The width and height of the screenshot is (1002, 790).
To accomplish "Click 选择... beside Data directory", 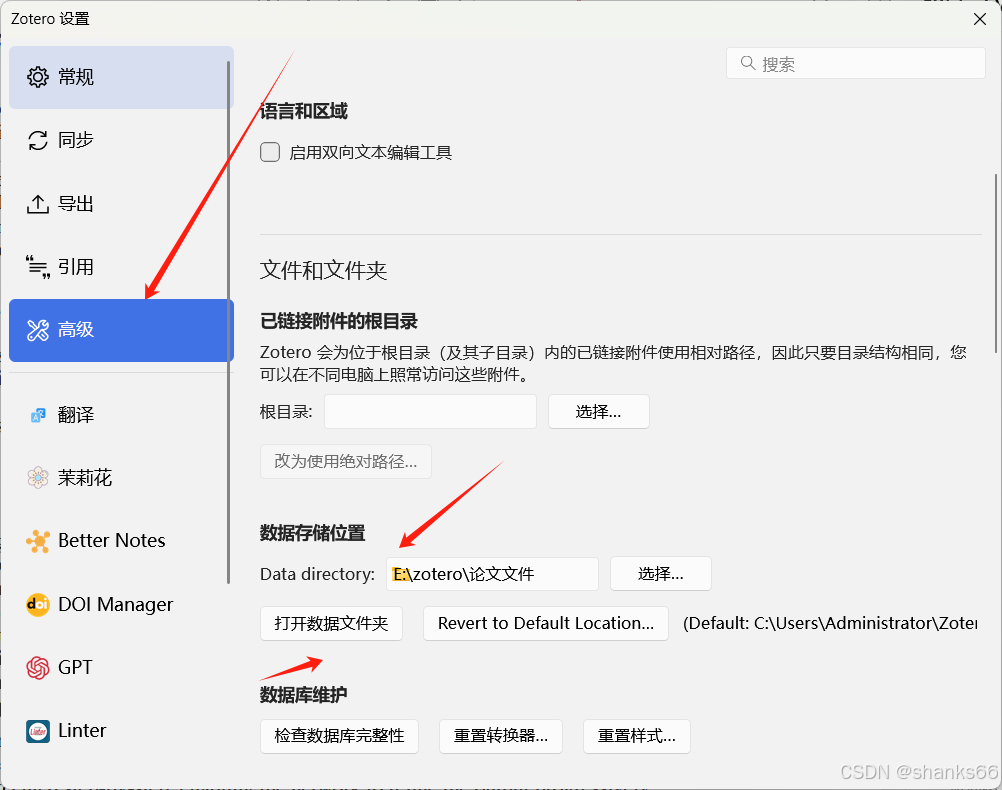I will point(661,574).
